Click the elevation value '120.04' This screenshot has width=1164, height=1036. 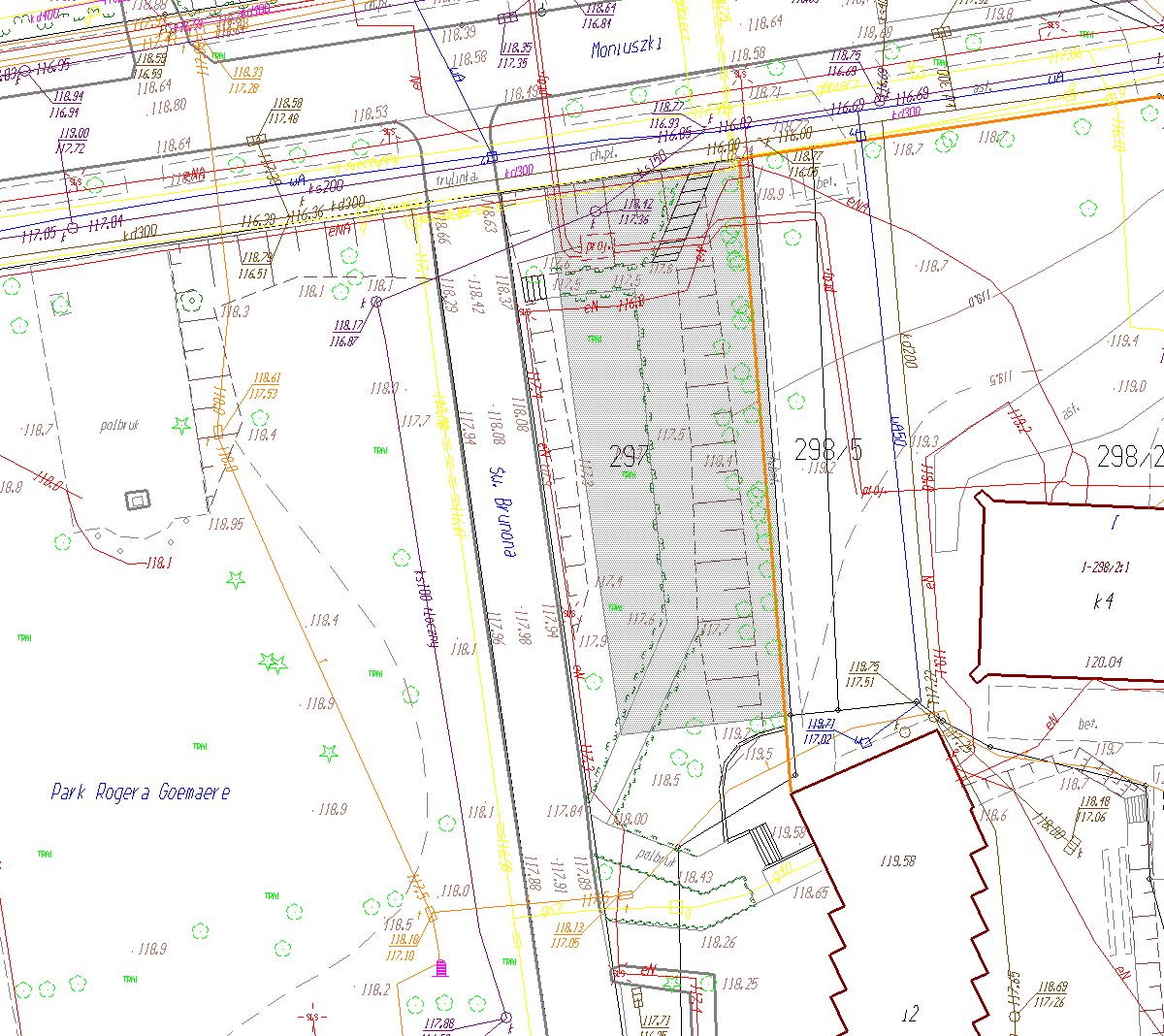point(1104,663)
